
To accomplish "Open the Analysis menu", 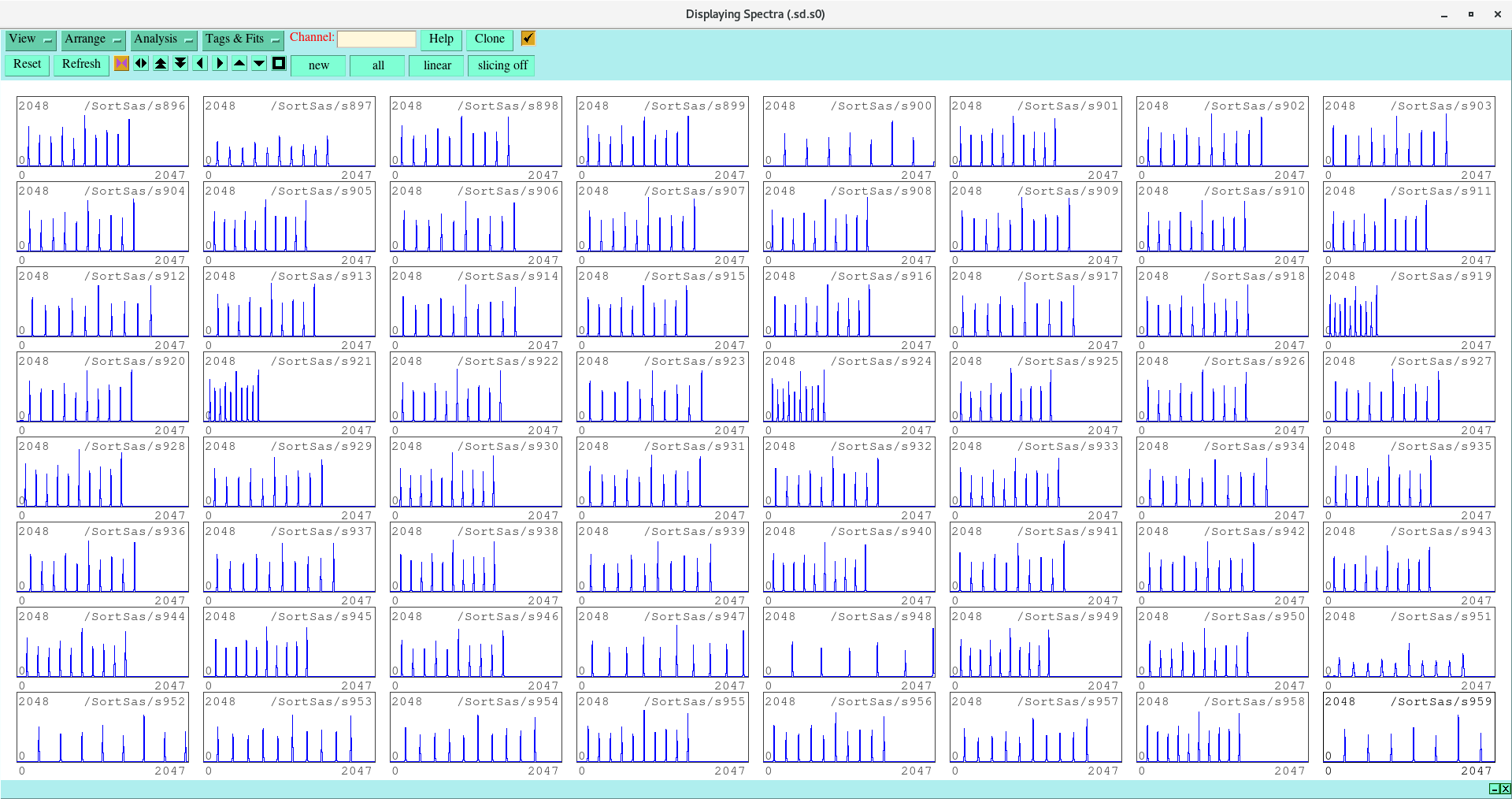I will [x=164, y=39].
